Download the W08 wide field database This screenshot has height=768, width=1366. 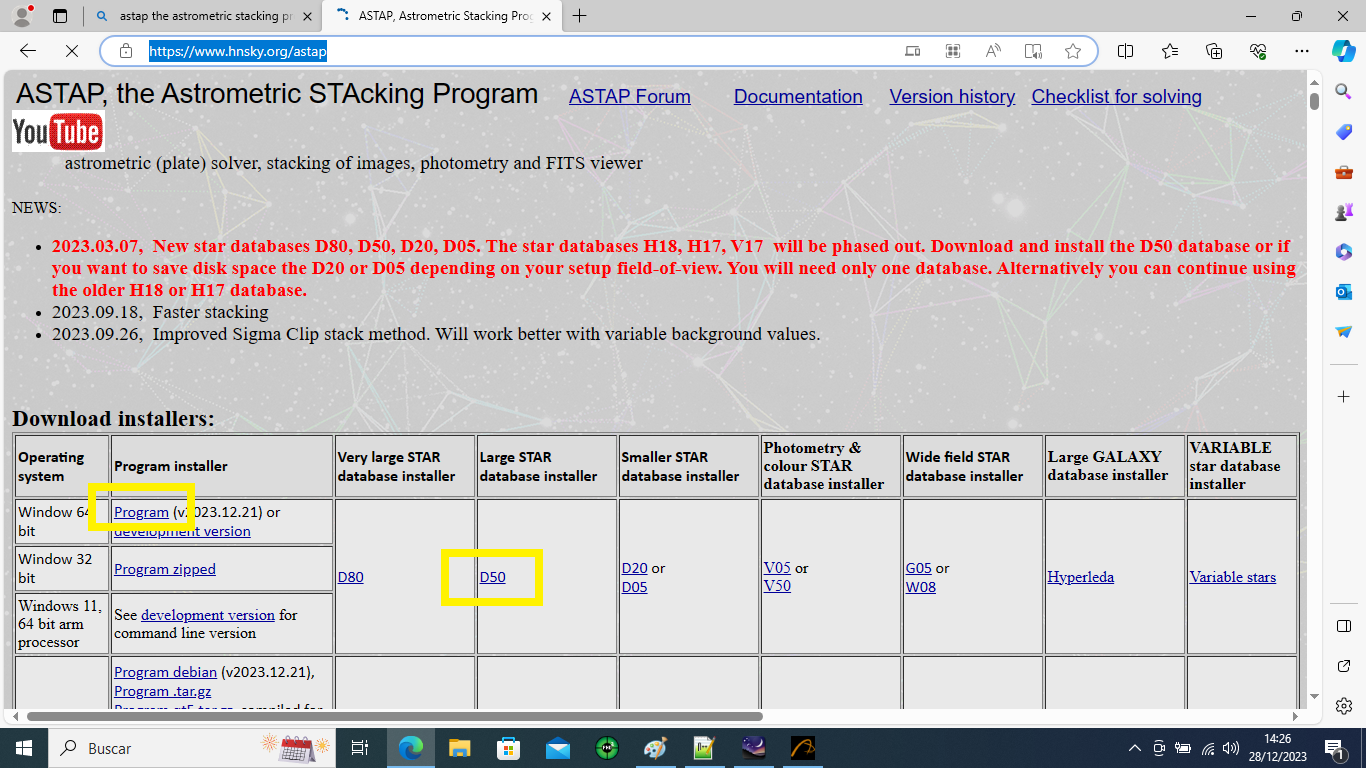[x=921, y=587]
